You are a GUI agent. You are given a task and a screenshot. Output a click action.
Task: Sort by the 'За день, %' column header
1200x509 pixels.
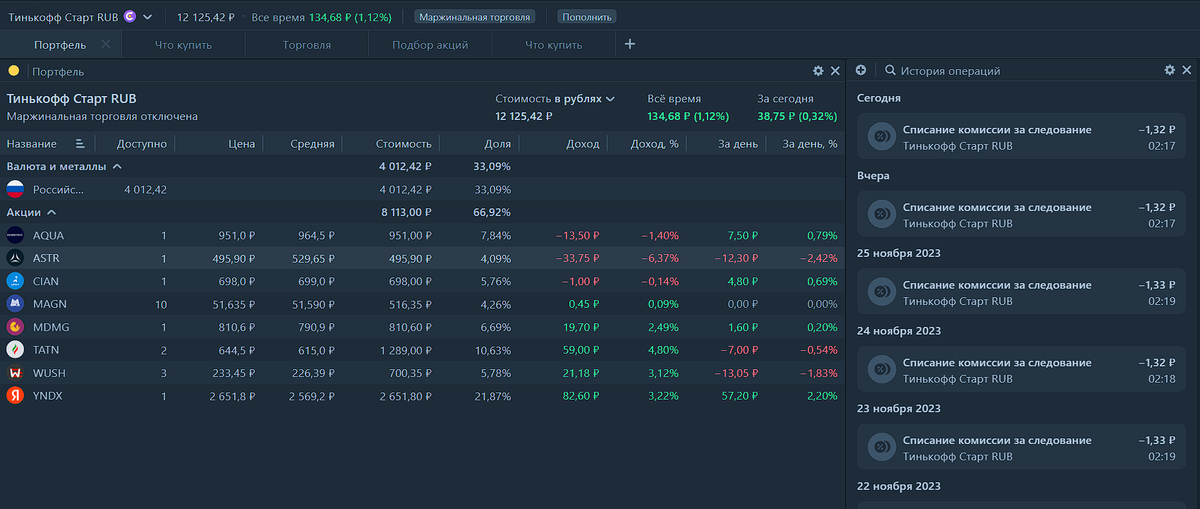click(810, 144)
